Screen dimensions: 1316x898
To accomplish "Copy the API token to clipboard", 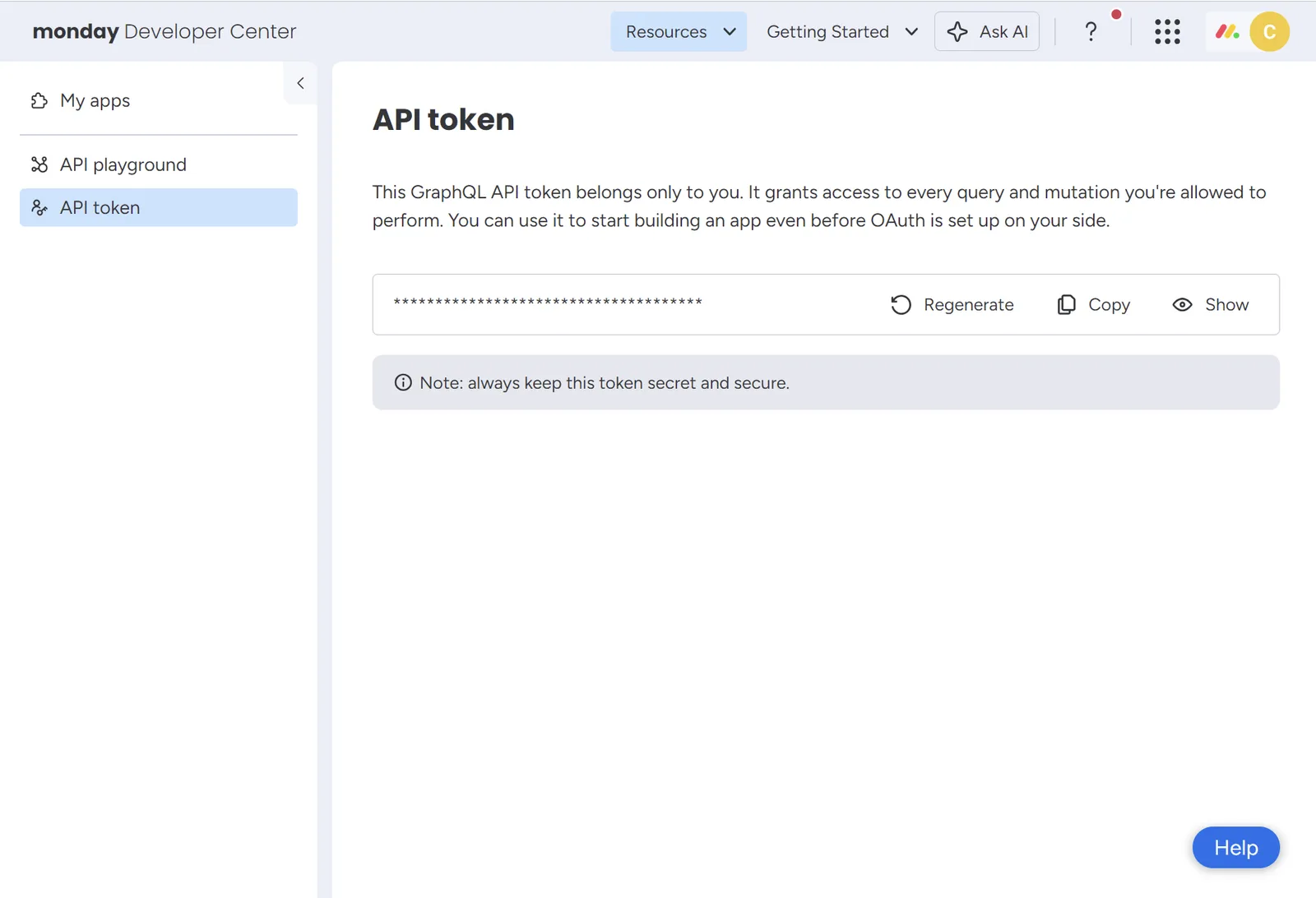I will [x=1093, y=304].
